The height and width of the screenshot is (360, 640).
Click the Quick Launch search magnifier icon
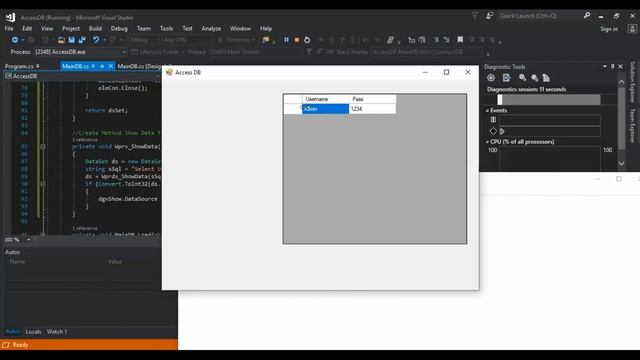coord(587,16)
